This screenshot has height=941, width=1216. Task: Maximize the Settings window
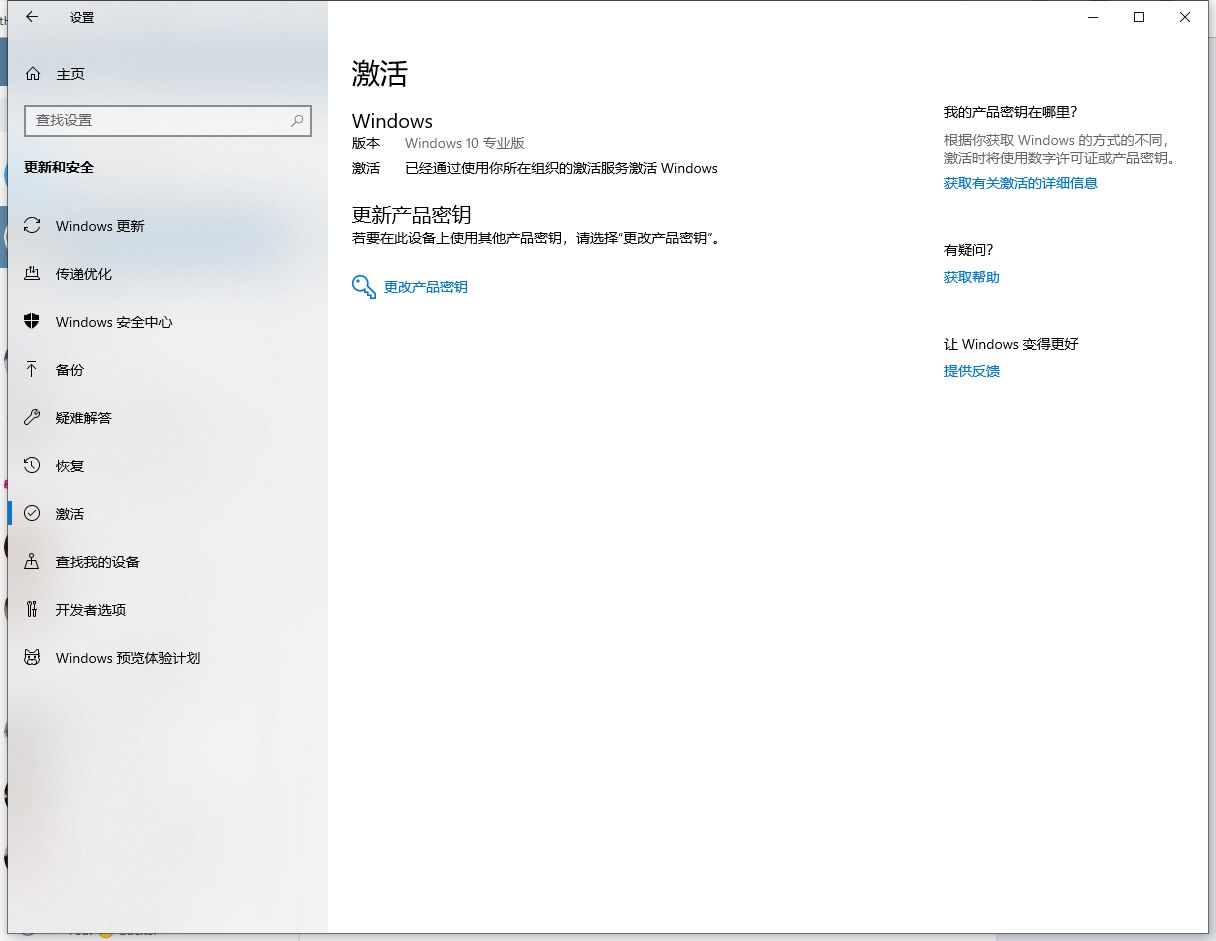(x=1139, y=17)
